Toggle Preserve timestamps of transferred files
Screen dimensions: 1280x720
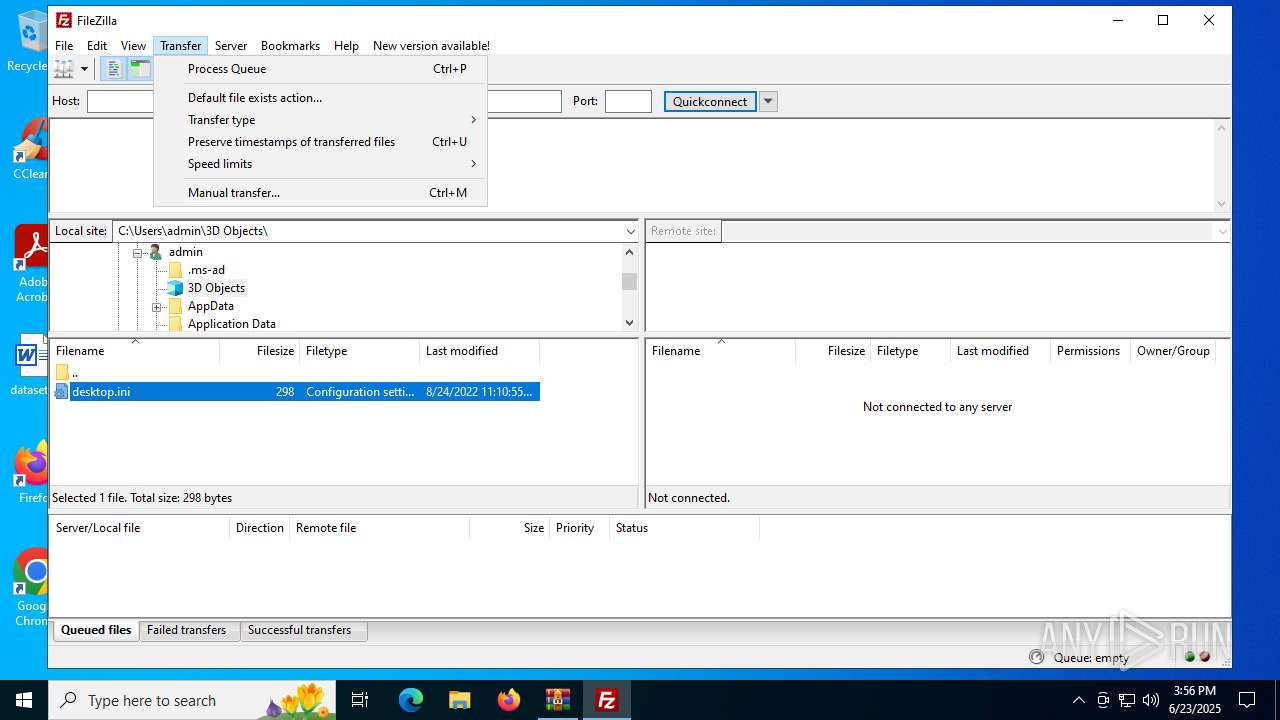coord(320,142)
